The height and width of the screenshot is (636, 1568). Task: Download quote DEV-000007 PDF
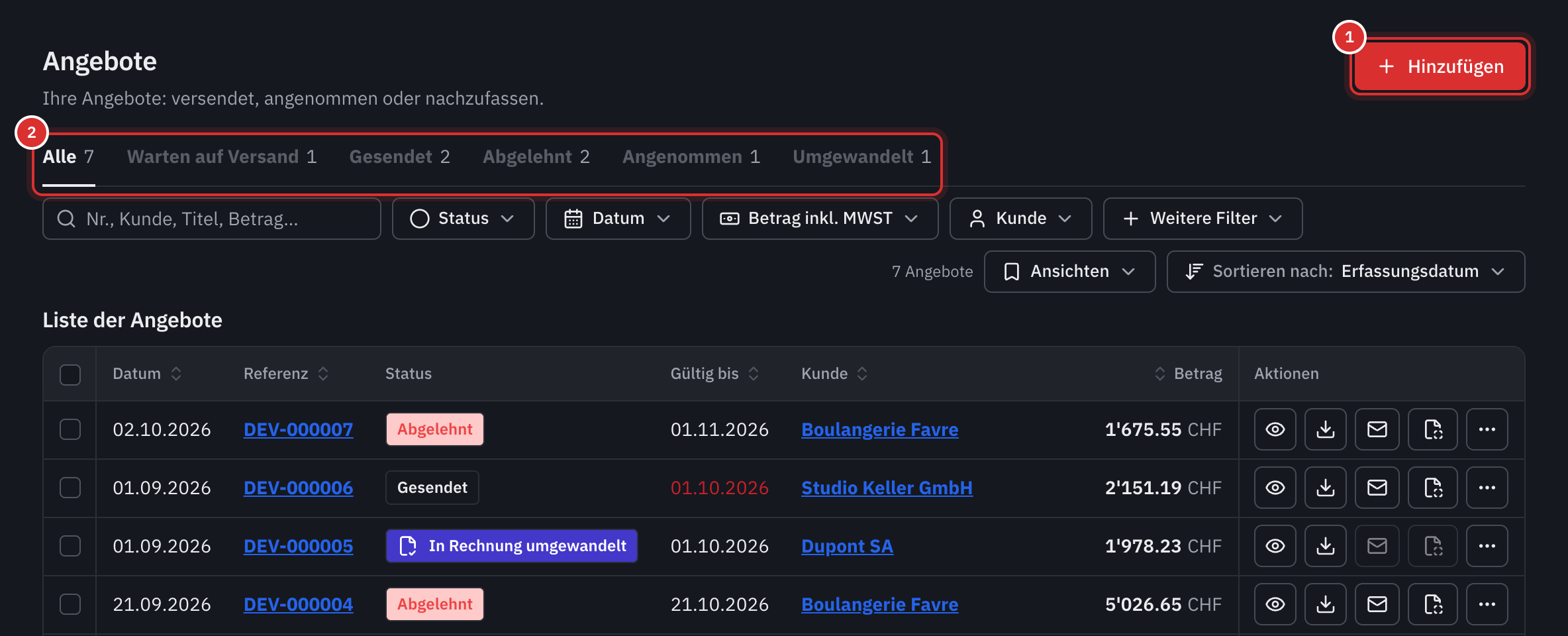pyautogui.click(x=1325, y=429)
